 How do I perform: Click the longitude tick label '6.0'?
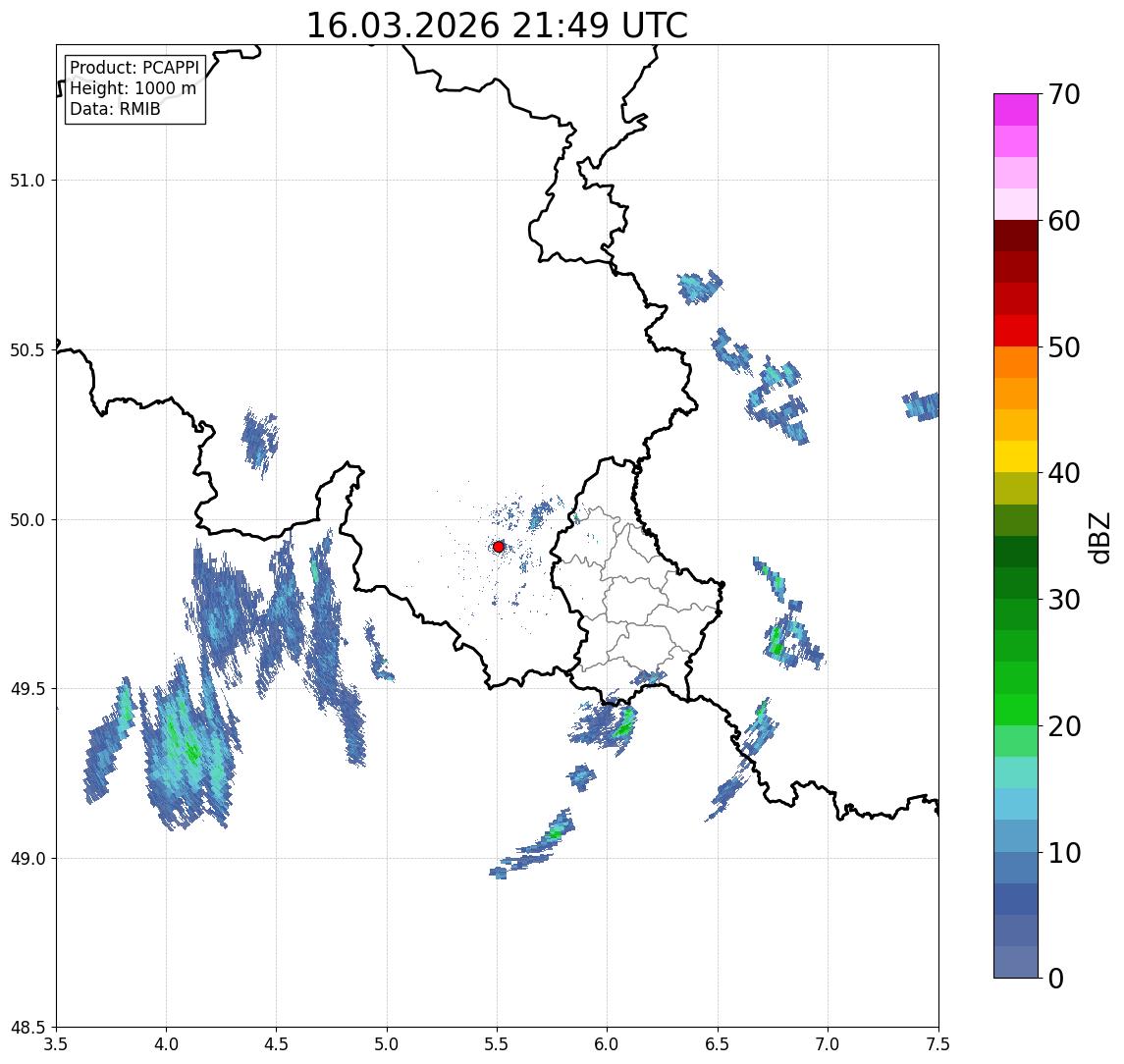608,1044
